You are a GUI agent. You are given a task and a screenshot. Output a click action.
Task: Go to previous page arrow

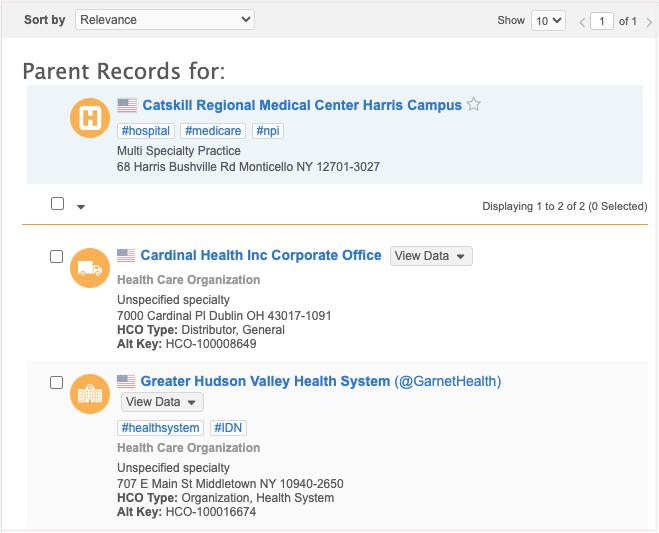582,22
